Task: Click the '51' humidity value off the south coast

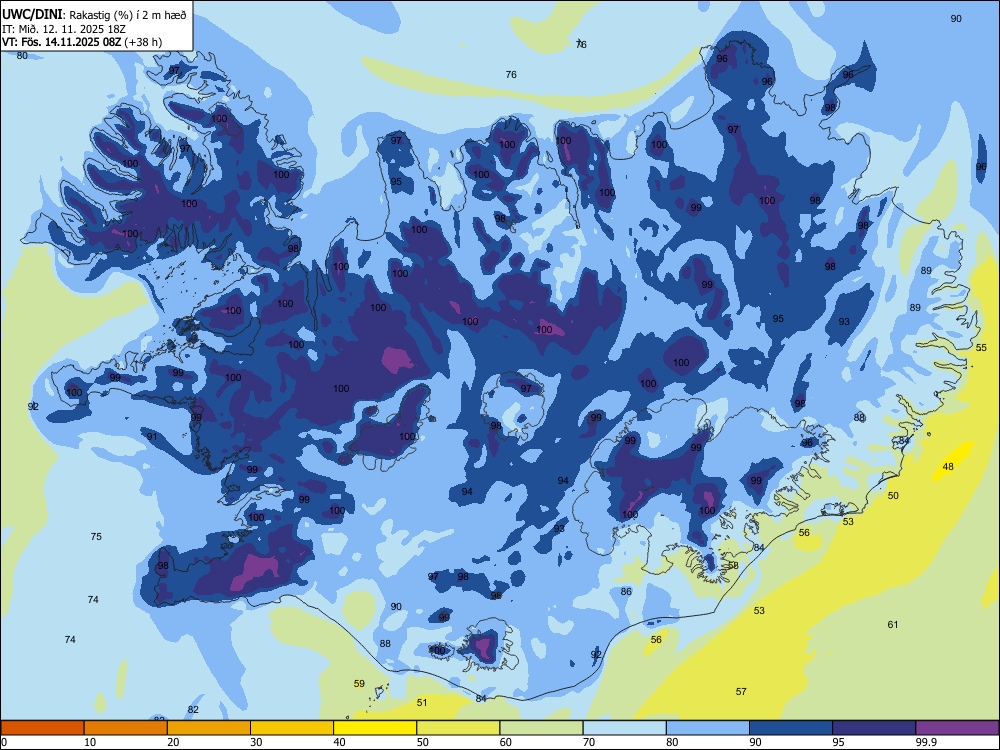Action: point(422,702)
